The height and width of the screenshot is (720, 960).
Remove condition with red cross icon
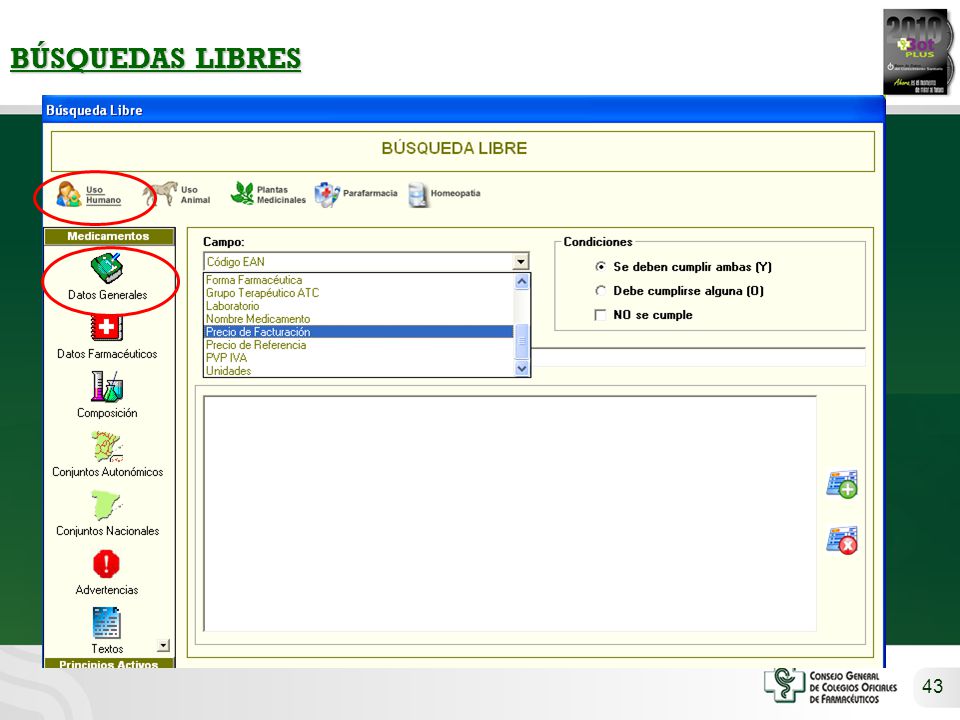coord(842,540)
